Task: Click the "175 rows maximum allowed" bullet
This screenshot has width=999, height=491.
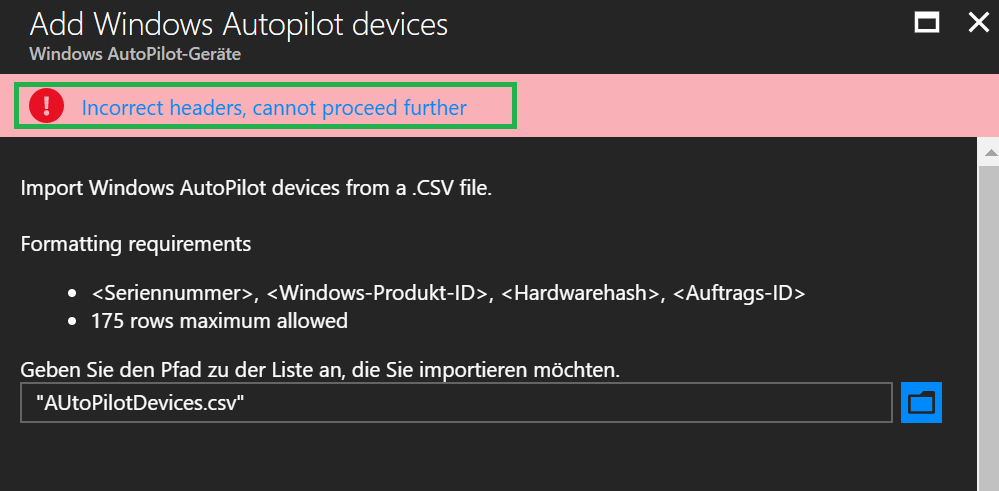Action: (x=219, y=321)
